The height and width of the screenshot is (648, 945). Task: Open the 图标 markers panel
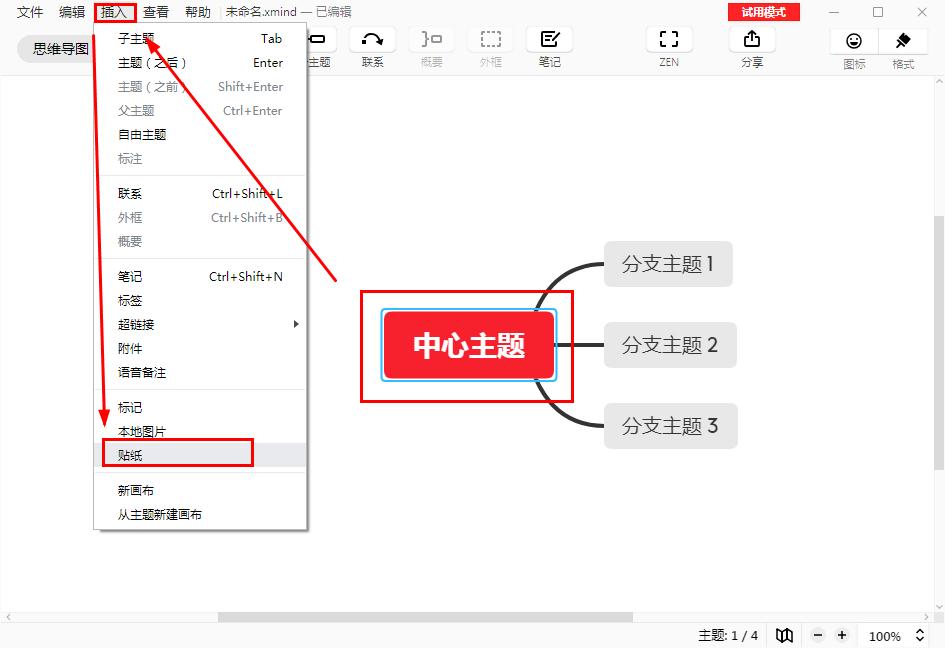click(x=853, y=47)
